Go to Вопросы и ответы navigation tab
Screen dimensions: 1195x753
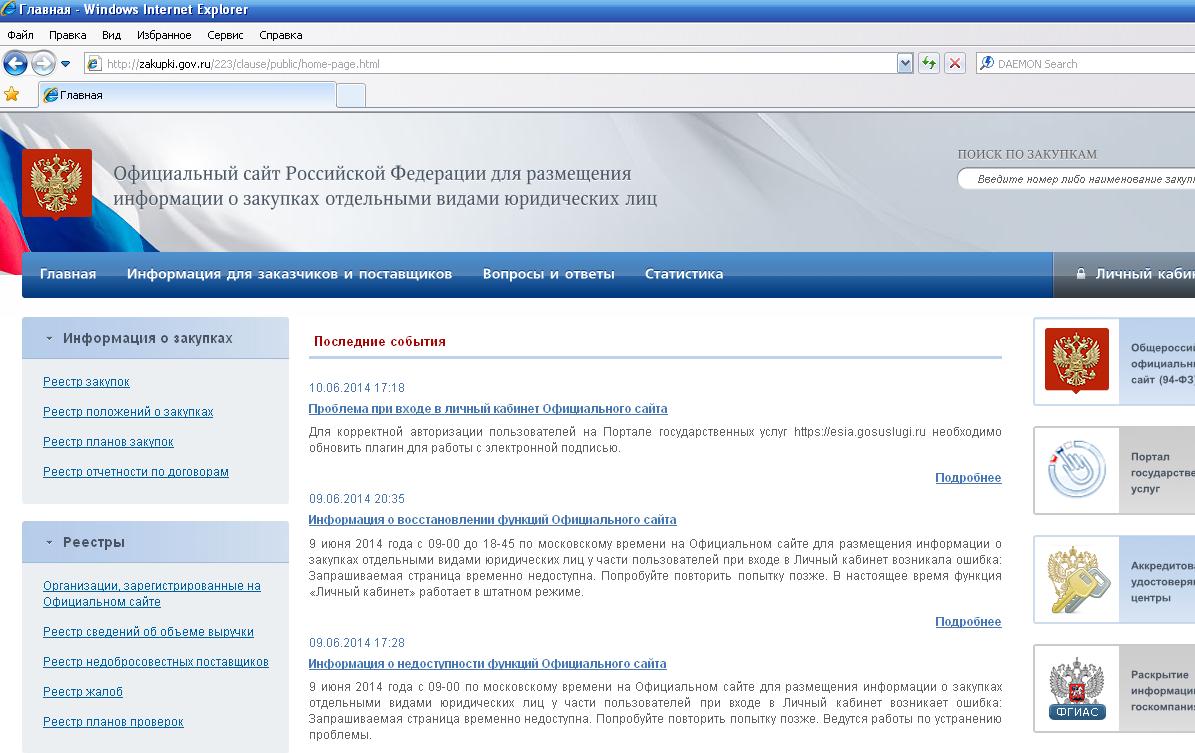548,274
